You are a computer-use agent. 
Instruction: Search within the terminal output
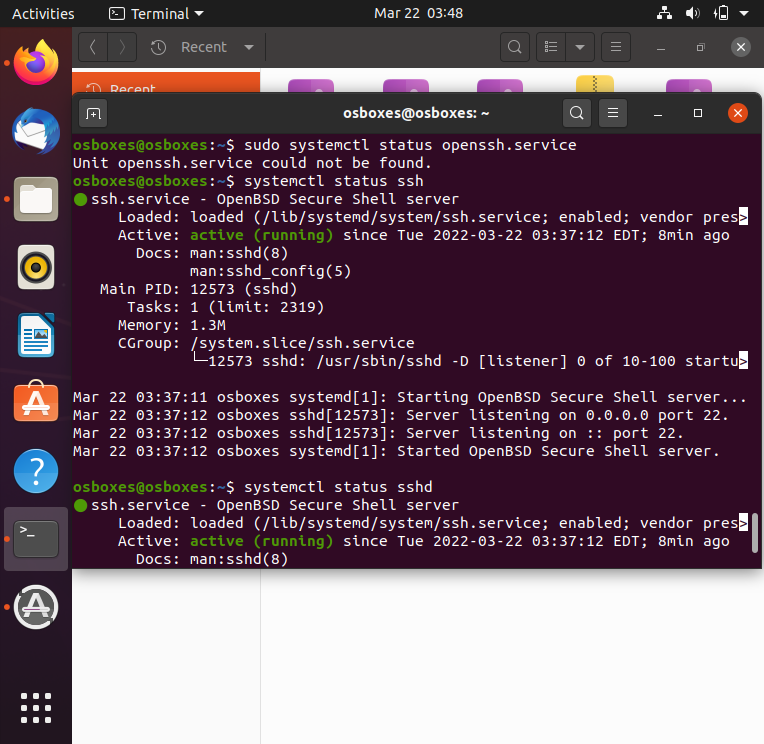point(577,113)
